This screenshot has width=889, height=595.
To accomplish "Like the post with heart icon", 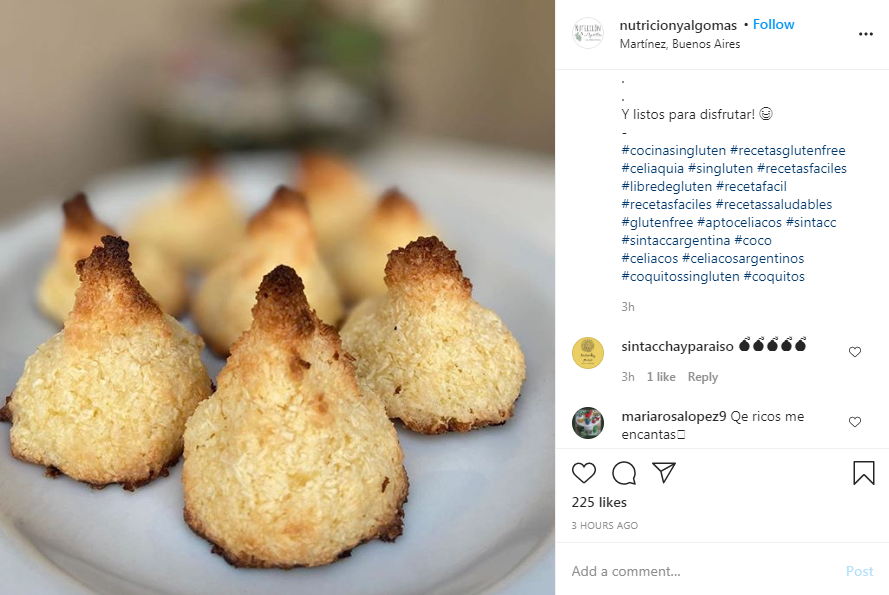I will (584, 473).
